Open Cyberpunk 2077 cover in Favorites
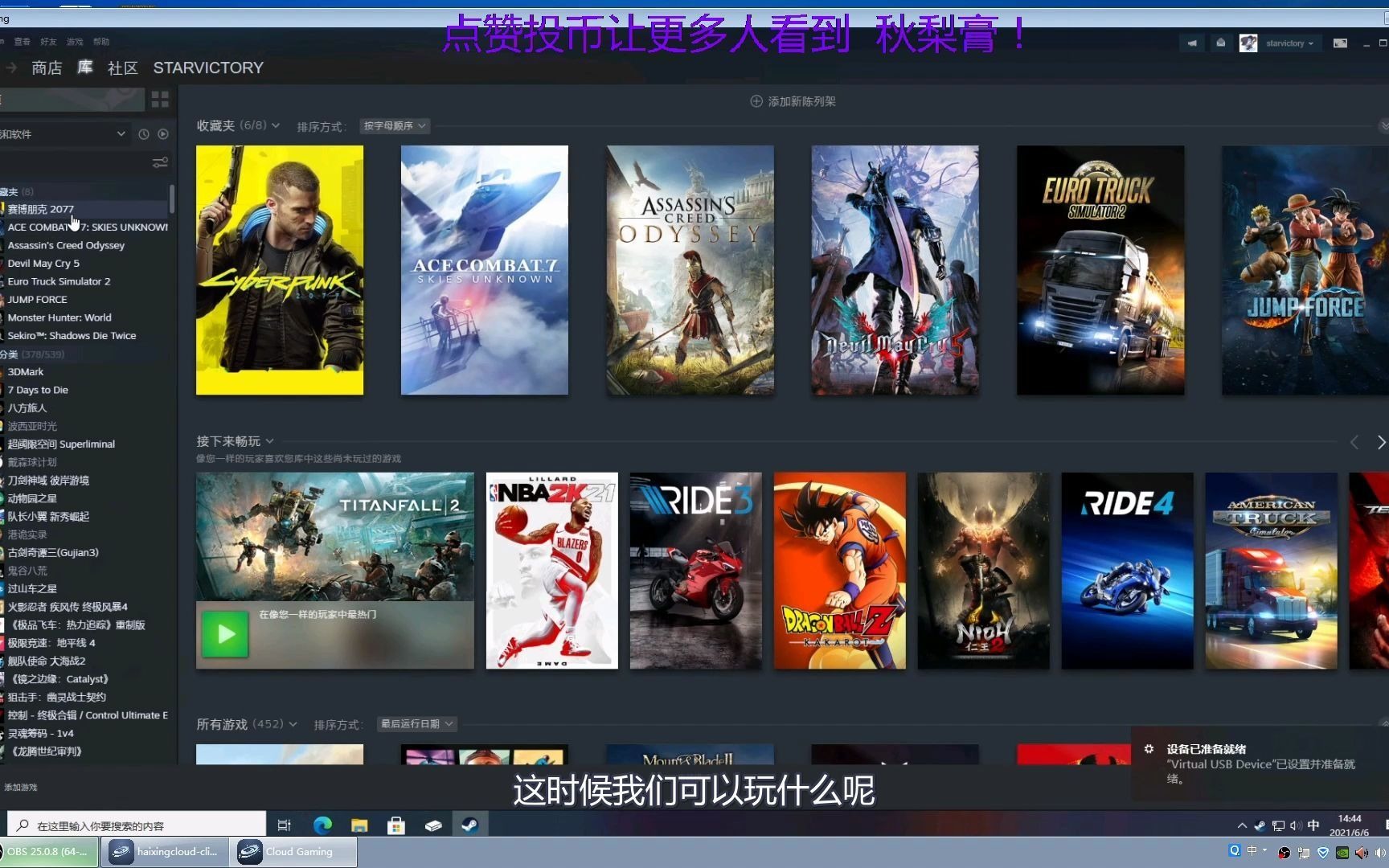1389x868 pixels. [x=280, y=270]
